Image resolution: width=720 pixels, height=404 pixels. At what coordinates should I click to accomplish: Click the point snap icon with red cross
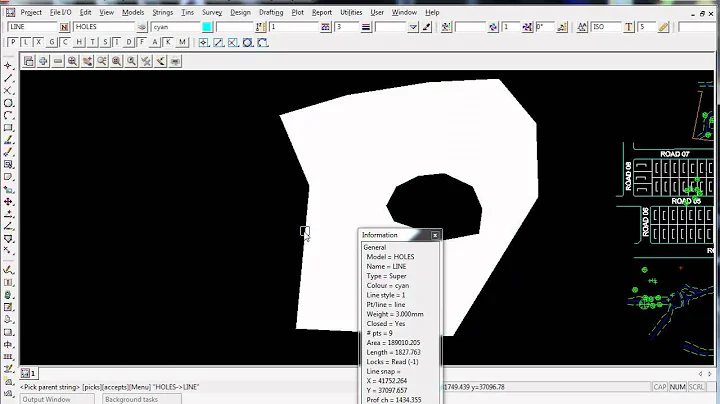pos(204,43)
